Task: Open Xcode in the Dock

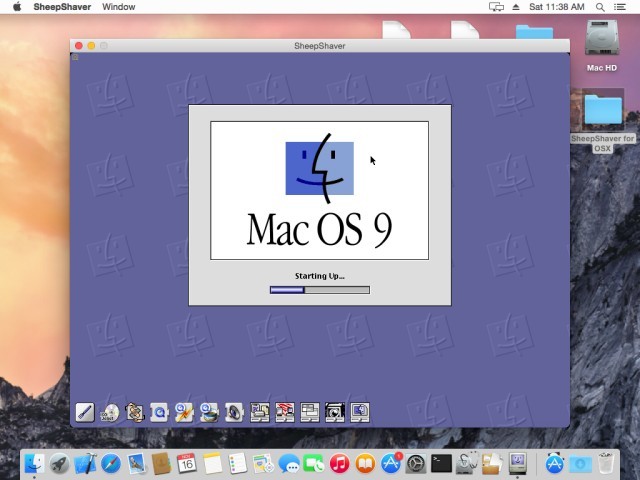Action: tap(85, 463)
